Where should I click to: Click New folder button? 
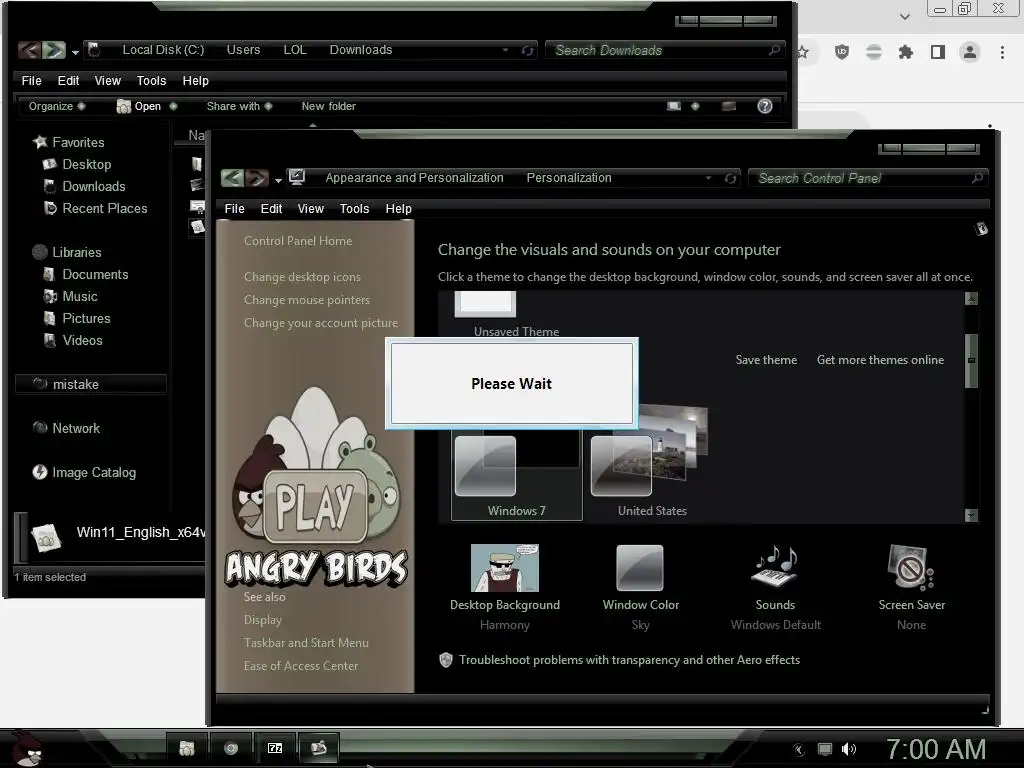328,106
